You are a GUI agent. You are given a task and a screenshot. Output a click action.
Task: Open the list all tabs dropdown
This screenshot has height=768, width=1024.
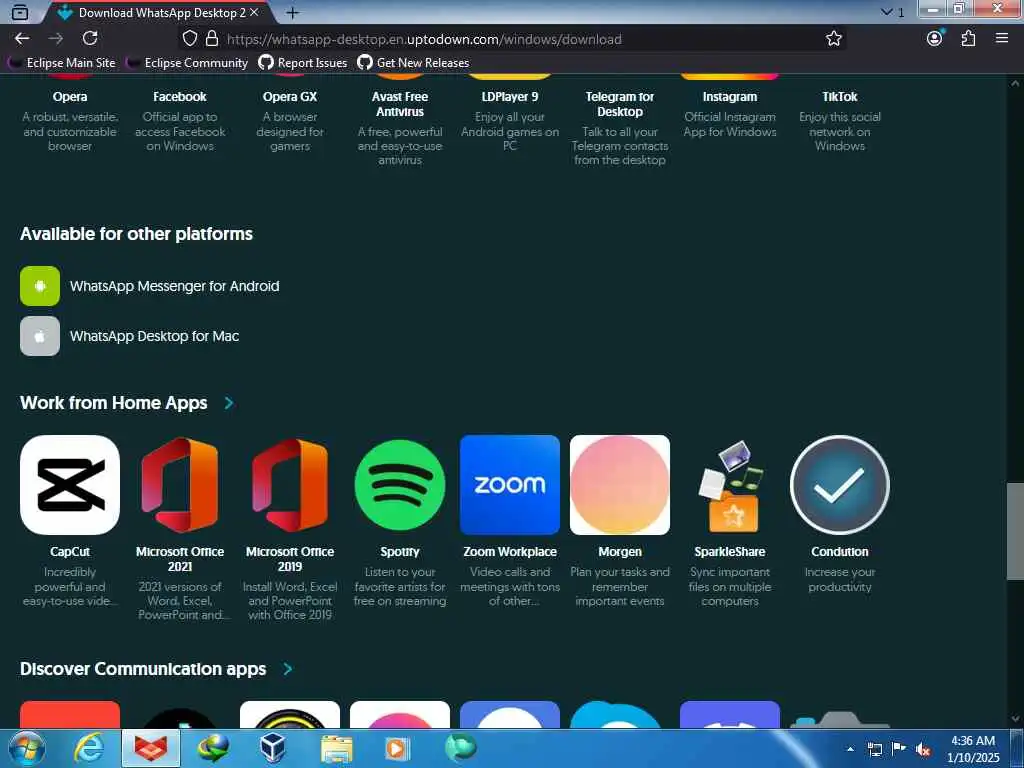886,12
